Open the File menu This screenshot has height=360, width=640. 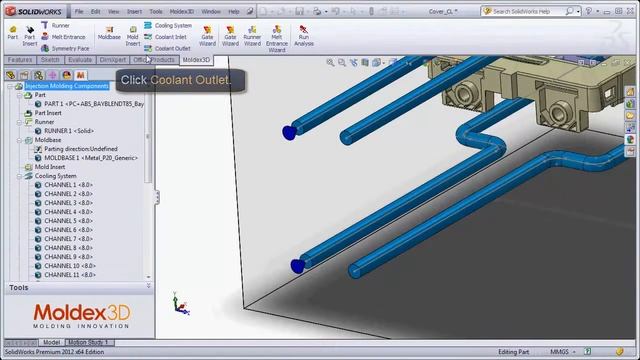tap(79, 11)
